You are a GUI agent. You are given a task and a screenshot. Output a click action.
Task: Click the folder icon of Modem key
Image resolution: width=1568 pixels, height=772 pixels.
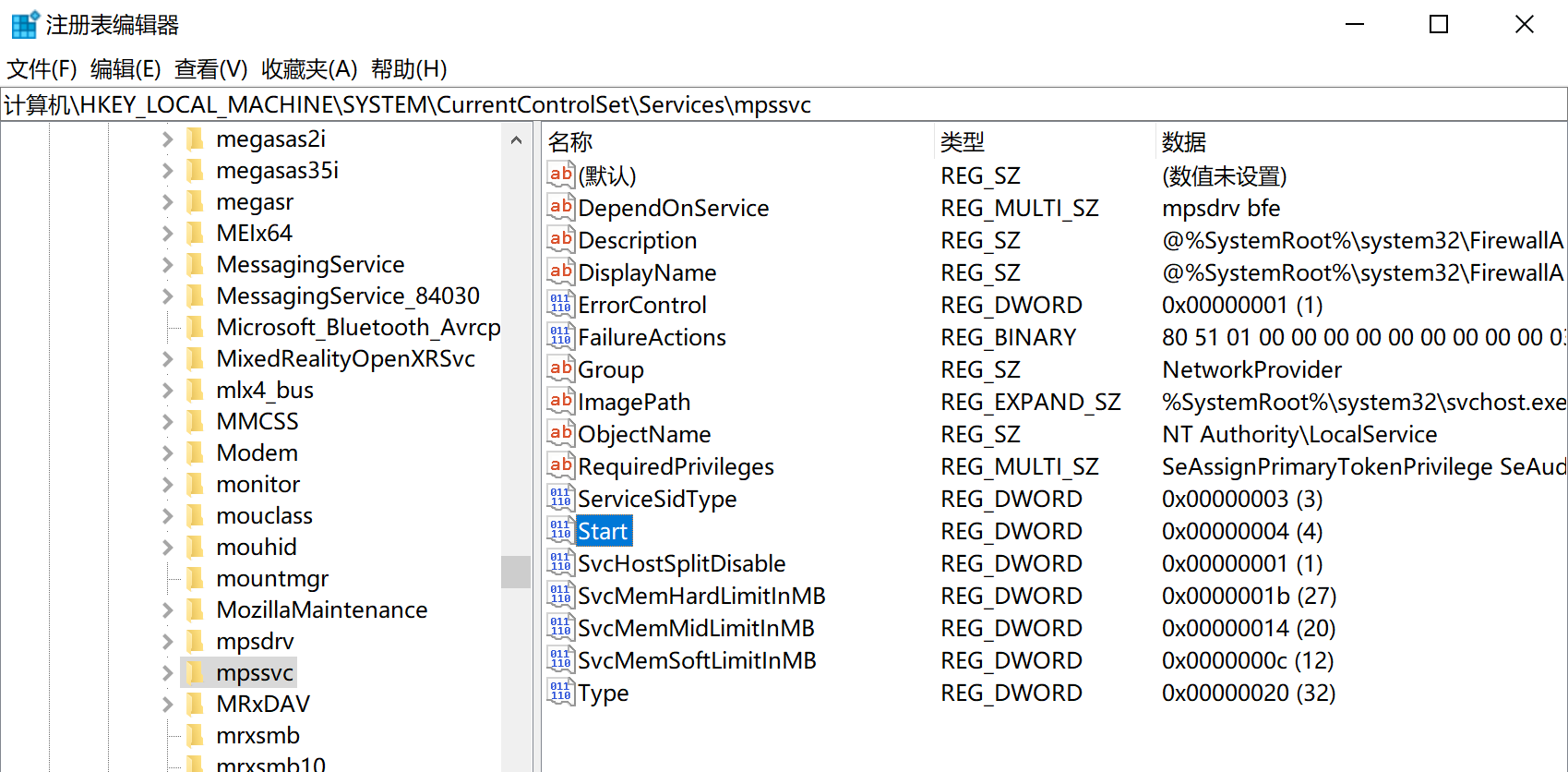(x=195, y=452)
